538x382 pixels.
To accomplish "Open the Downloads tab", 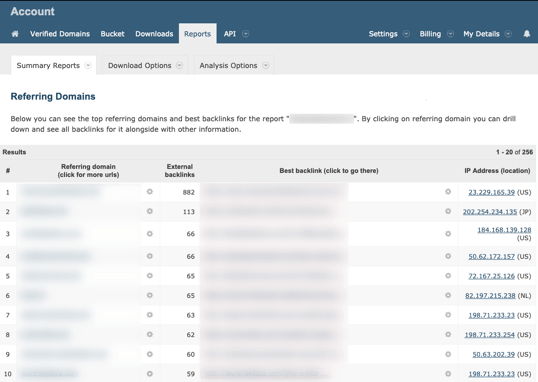I will (154, 34).
